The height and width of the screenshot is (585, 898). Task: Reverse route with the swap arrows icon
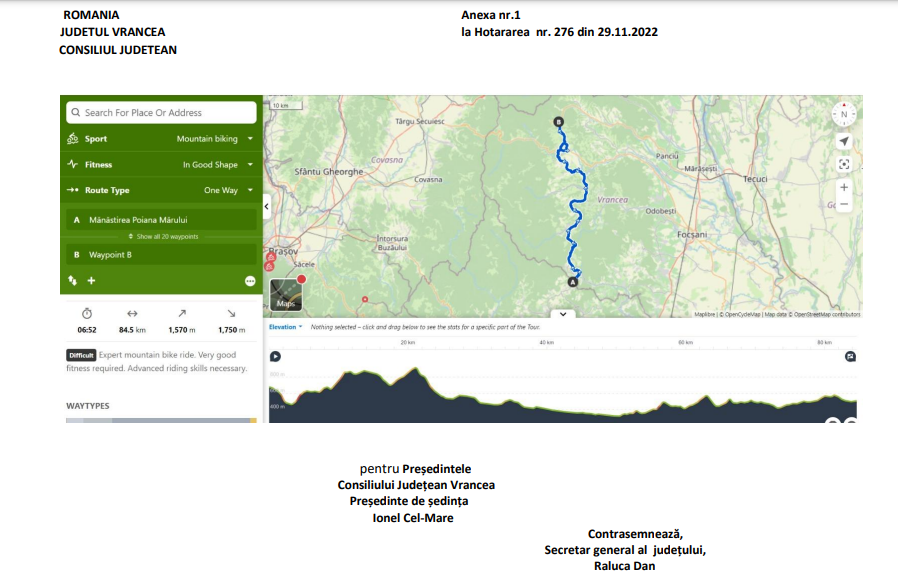(73, 281)
